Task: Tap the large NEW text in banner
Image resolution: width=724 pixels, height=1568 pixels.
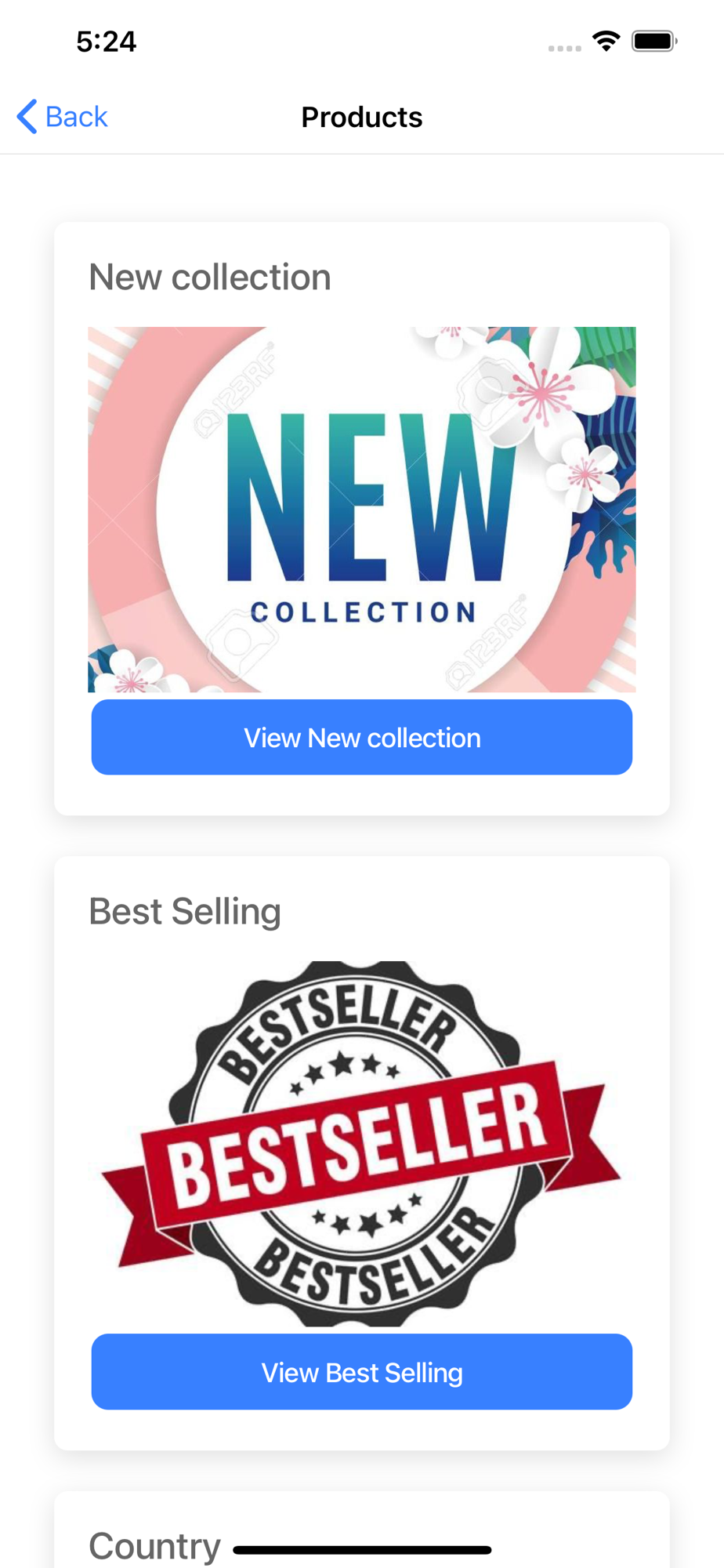Action: [371, 498]
